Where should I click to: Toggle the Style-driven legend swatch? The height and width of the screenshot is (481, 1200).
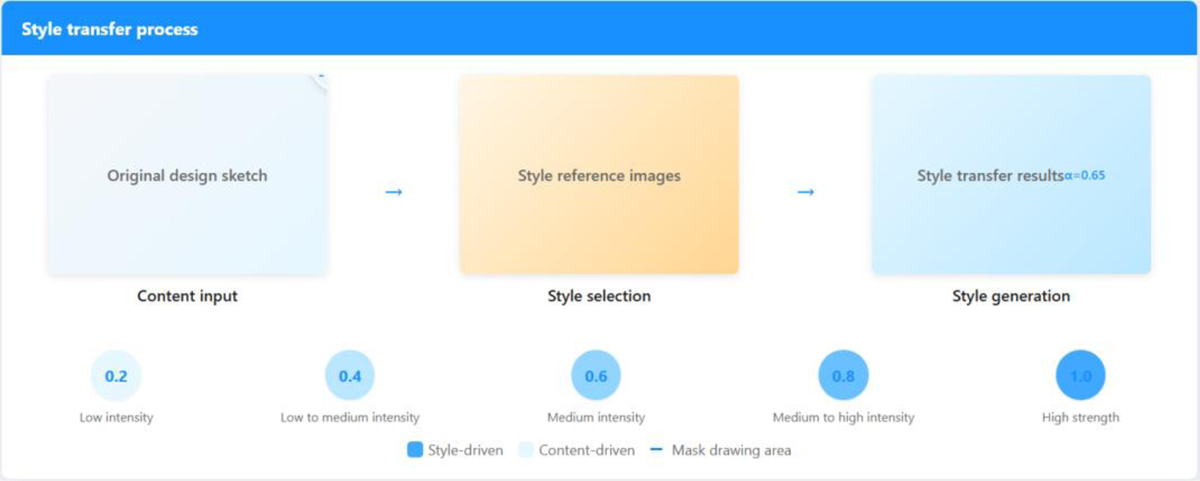click(x=415, y=450)
